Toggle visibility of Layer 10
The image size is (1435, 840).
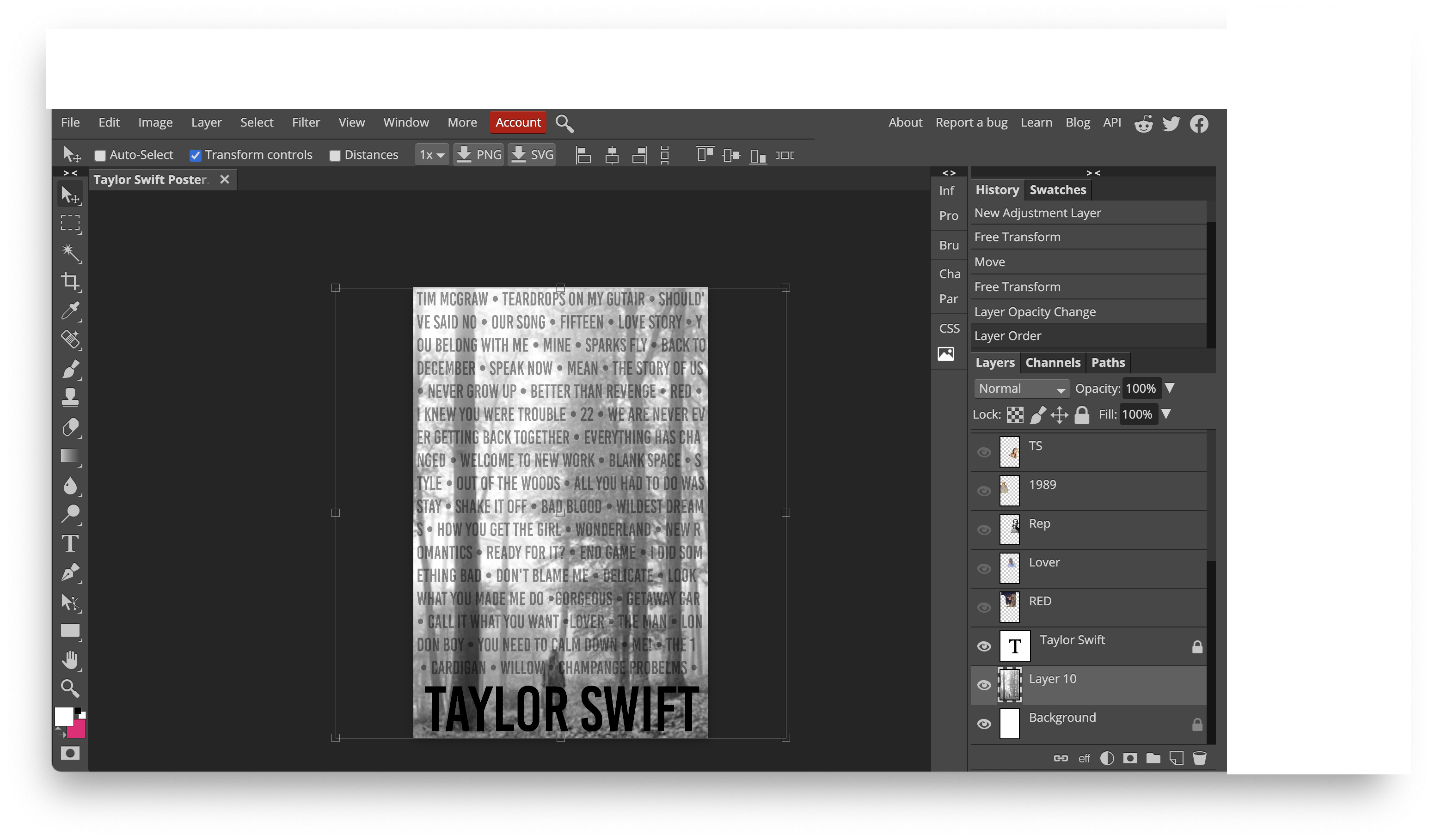pyautogui.click(x=984, y=684)
